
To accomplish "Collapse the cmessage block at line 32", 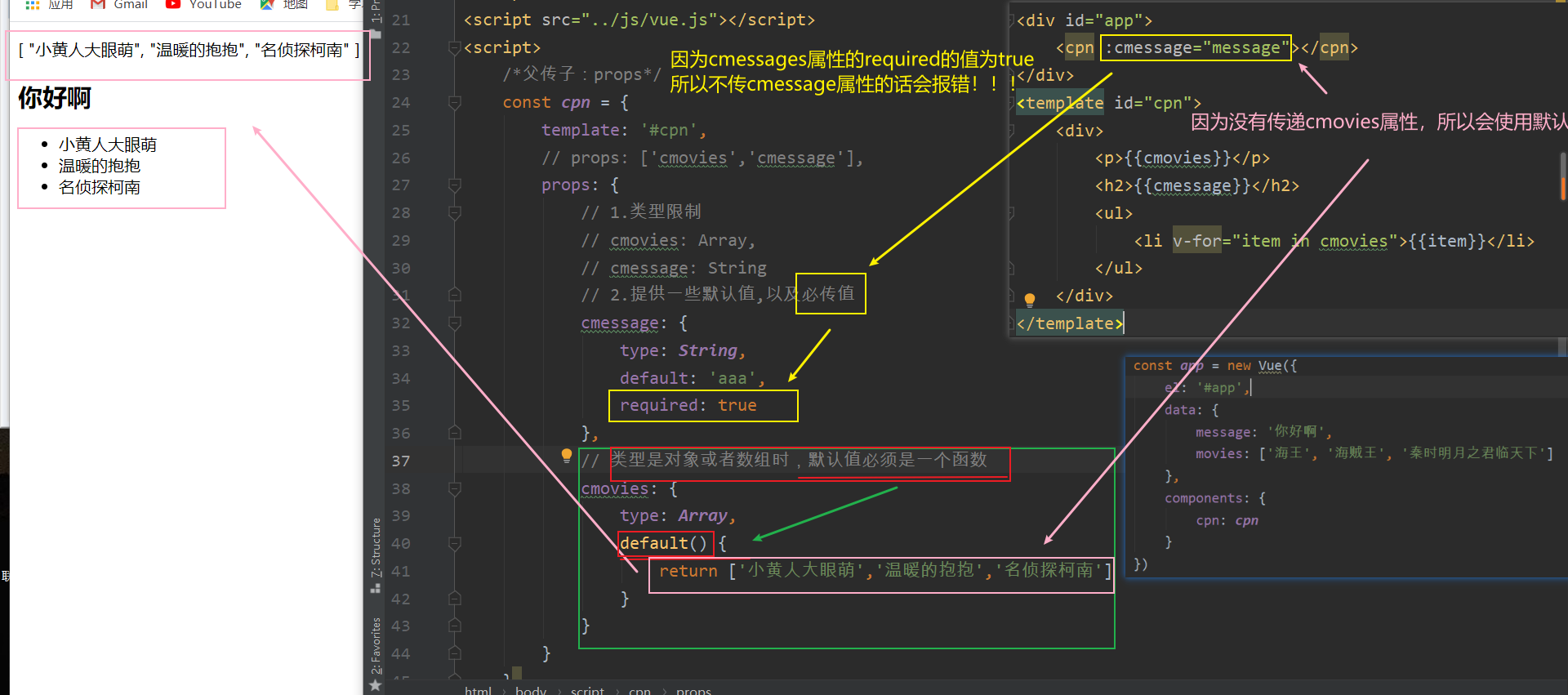I will click(x=455, y=323).
